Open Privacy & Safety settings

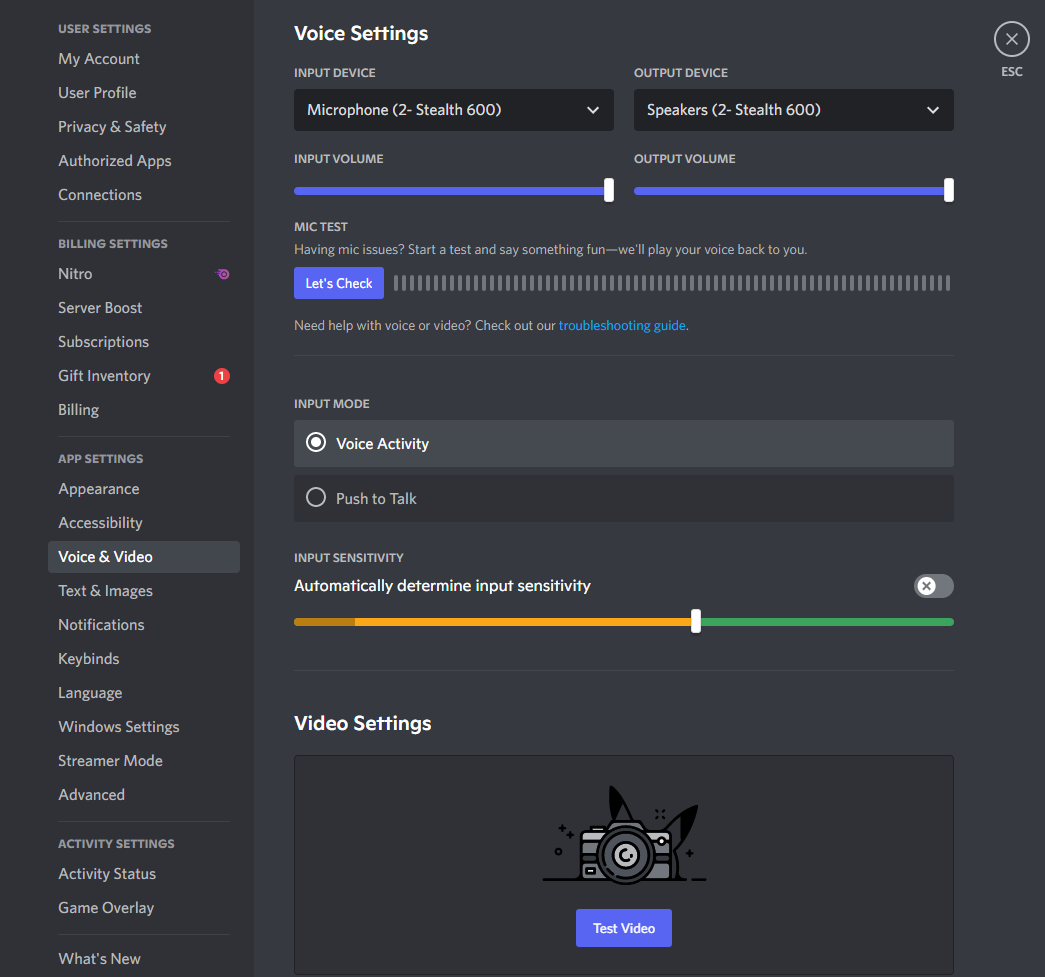click(112, 127)
